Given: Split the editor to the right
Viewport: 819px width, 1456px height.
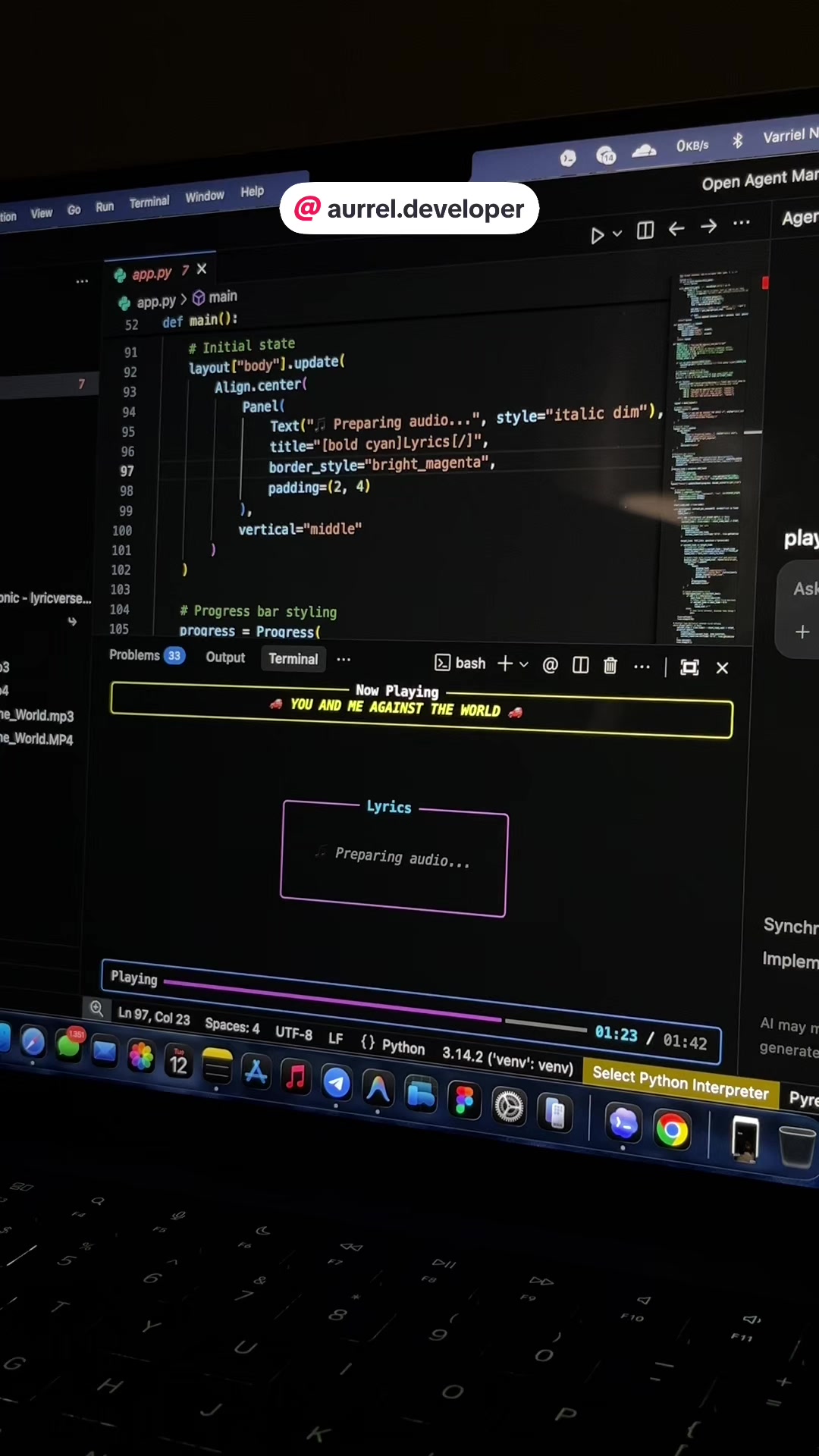Looking at the screenshot, I should click(645, 231).
